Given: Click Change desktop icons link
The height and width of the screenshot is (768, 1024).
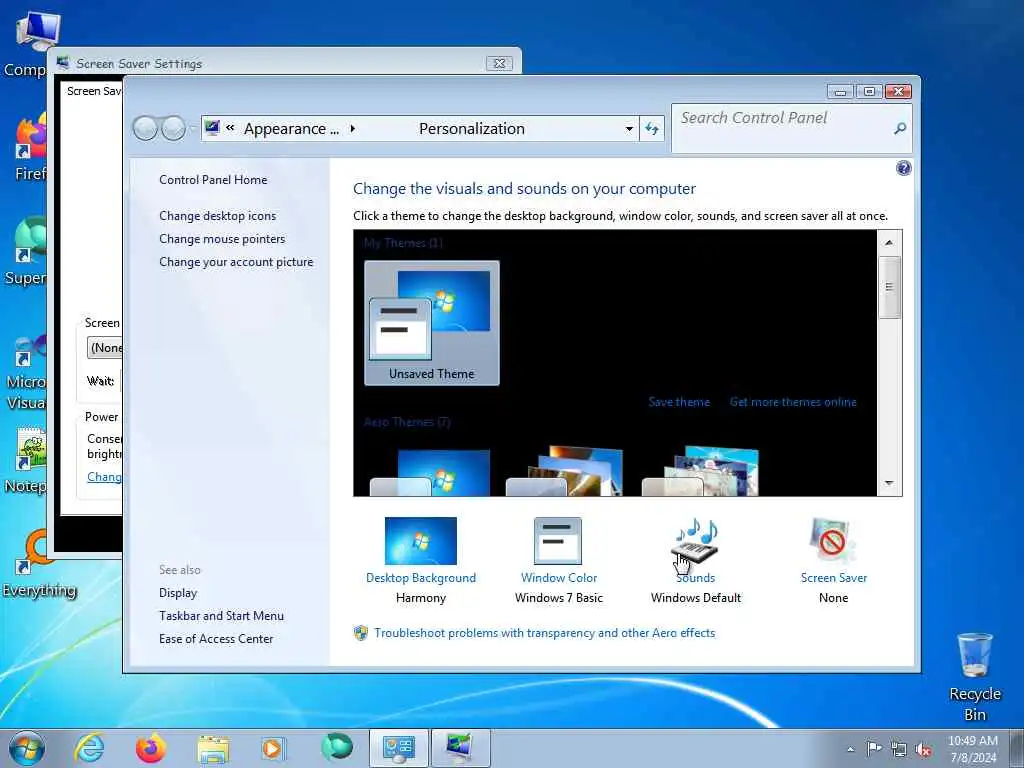Looking at the screenshot, I should (217, 216).
